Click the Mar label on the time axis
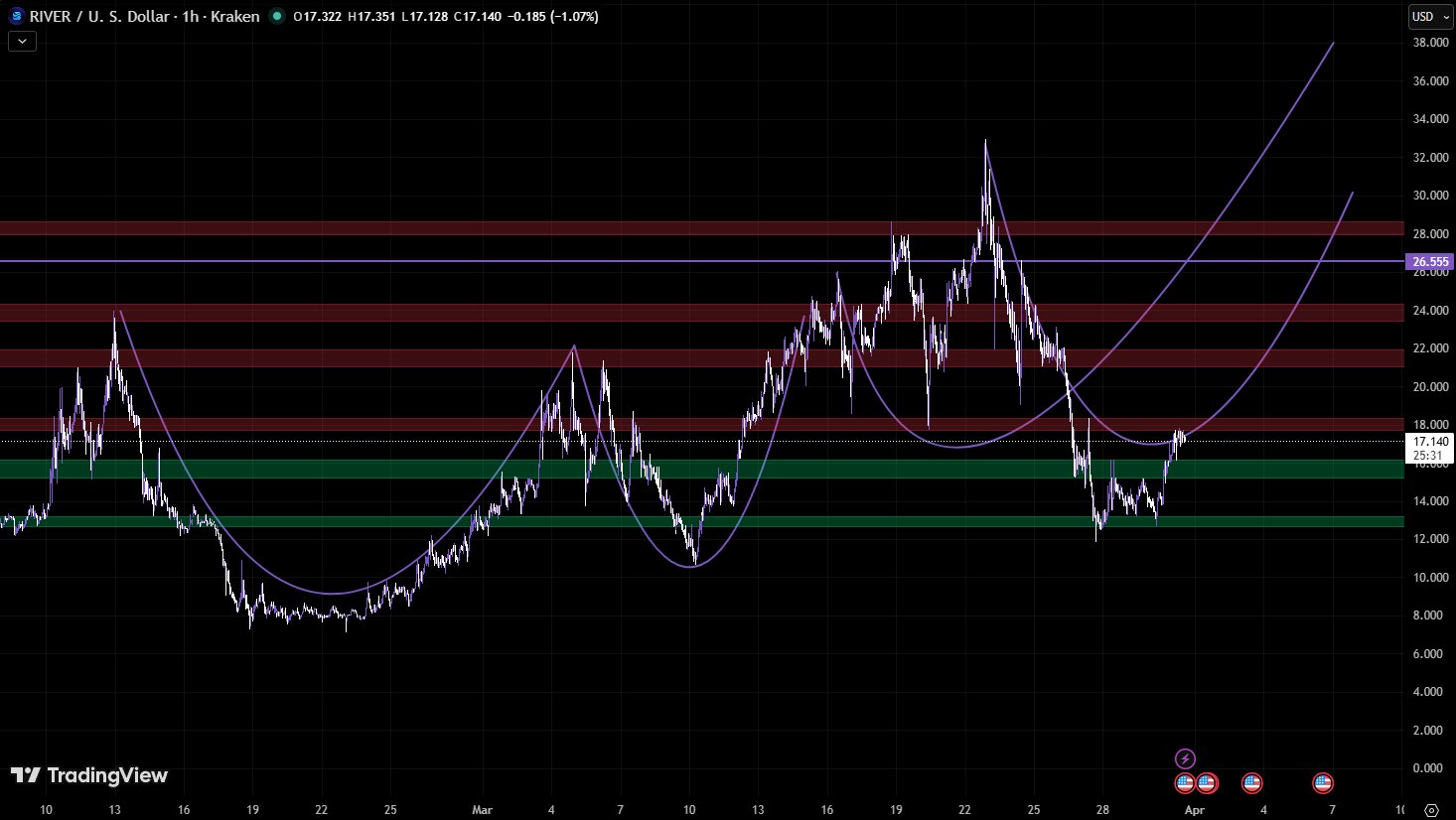The width and height of the screenshot is (1456, 820). point(482,810)
